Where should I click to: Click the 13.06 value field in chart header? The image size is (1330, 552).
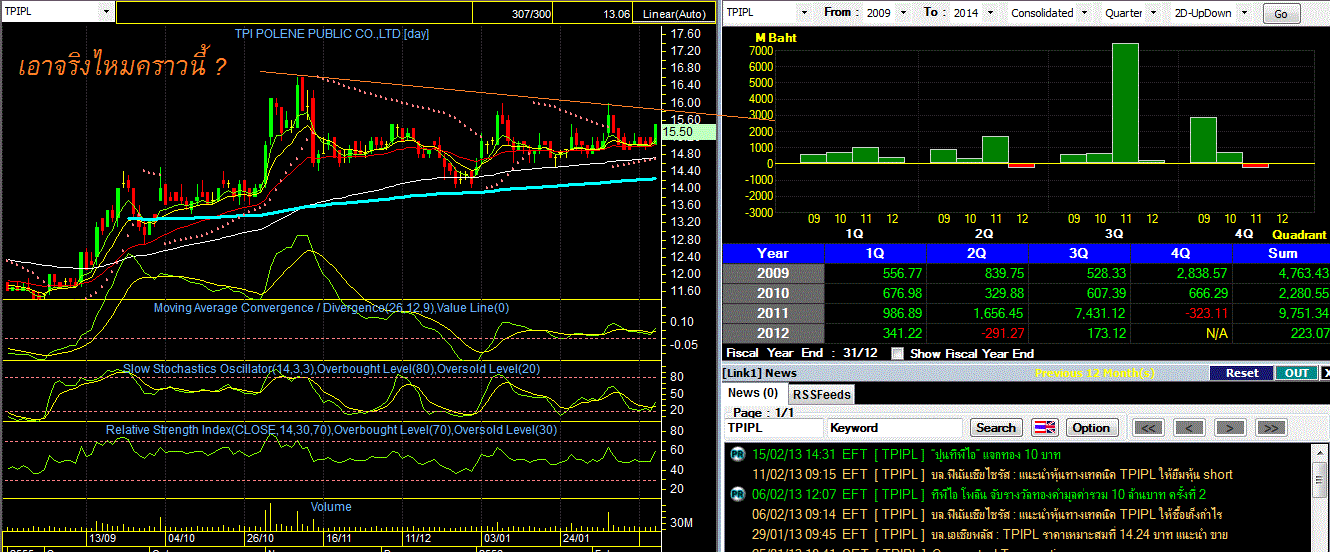pos(595,13)
